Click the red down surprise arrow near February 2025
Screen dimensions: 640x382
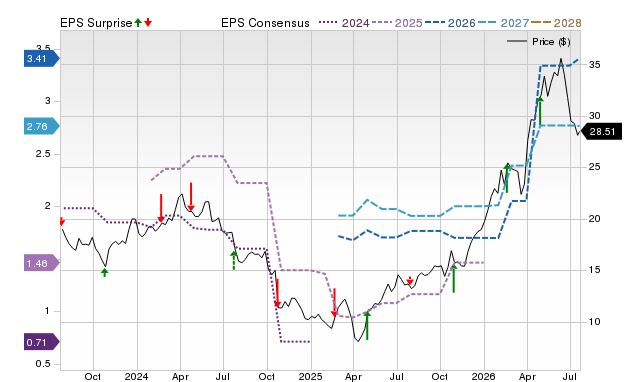[x=334, y=302]
